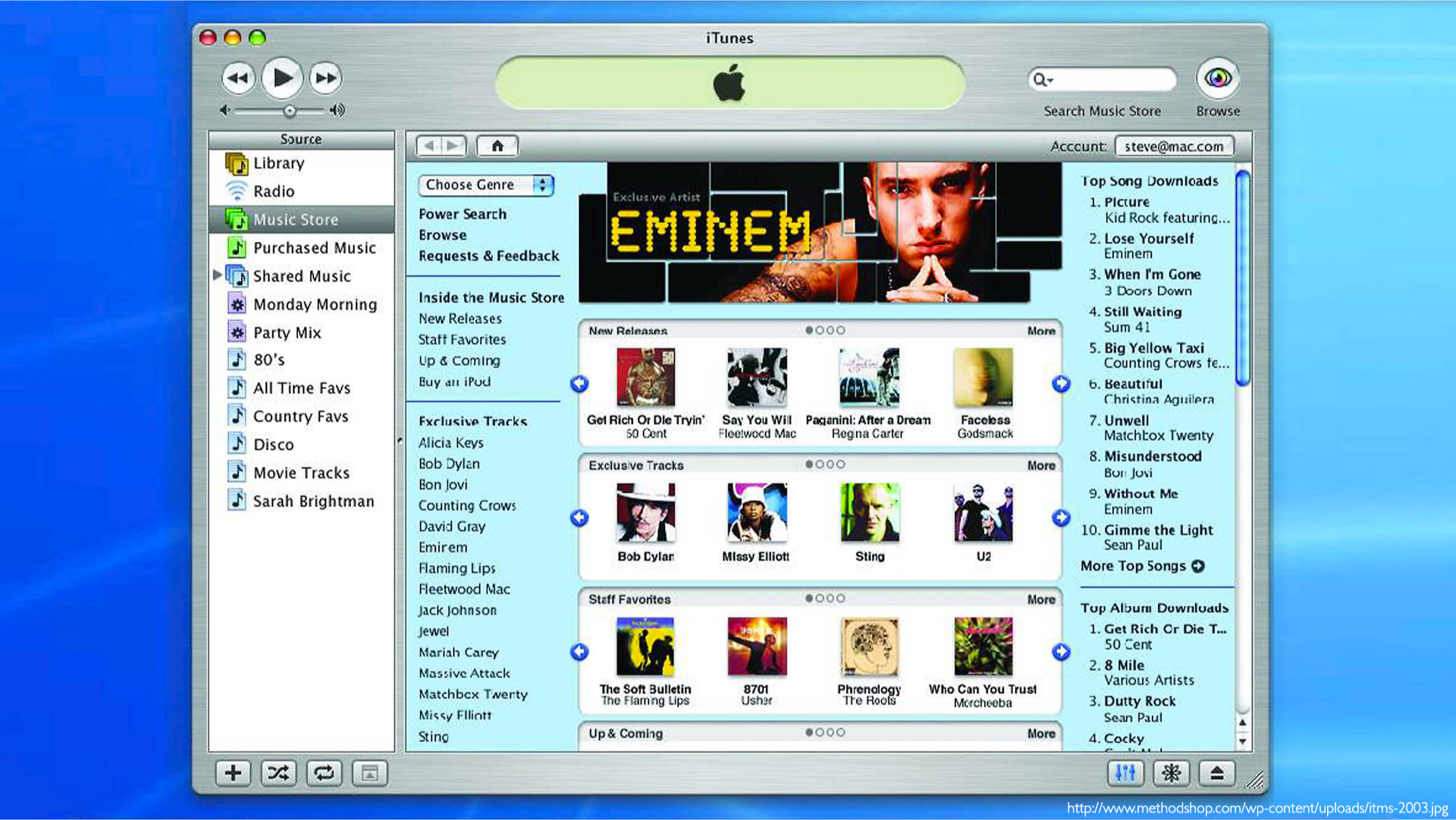The height and width of the screenshot is (820, 1456).
Task: Click the loud speaker icon
Action: (337, 110)
